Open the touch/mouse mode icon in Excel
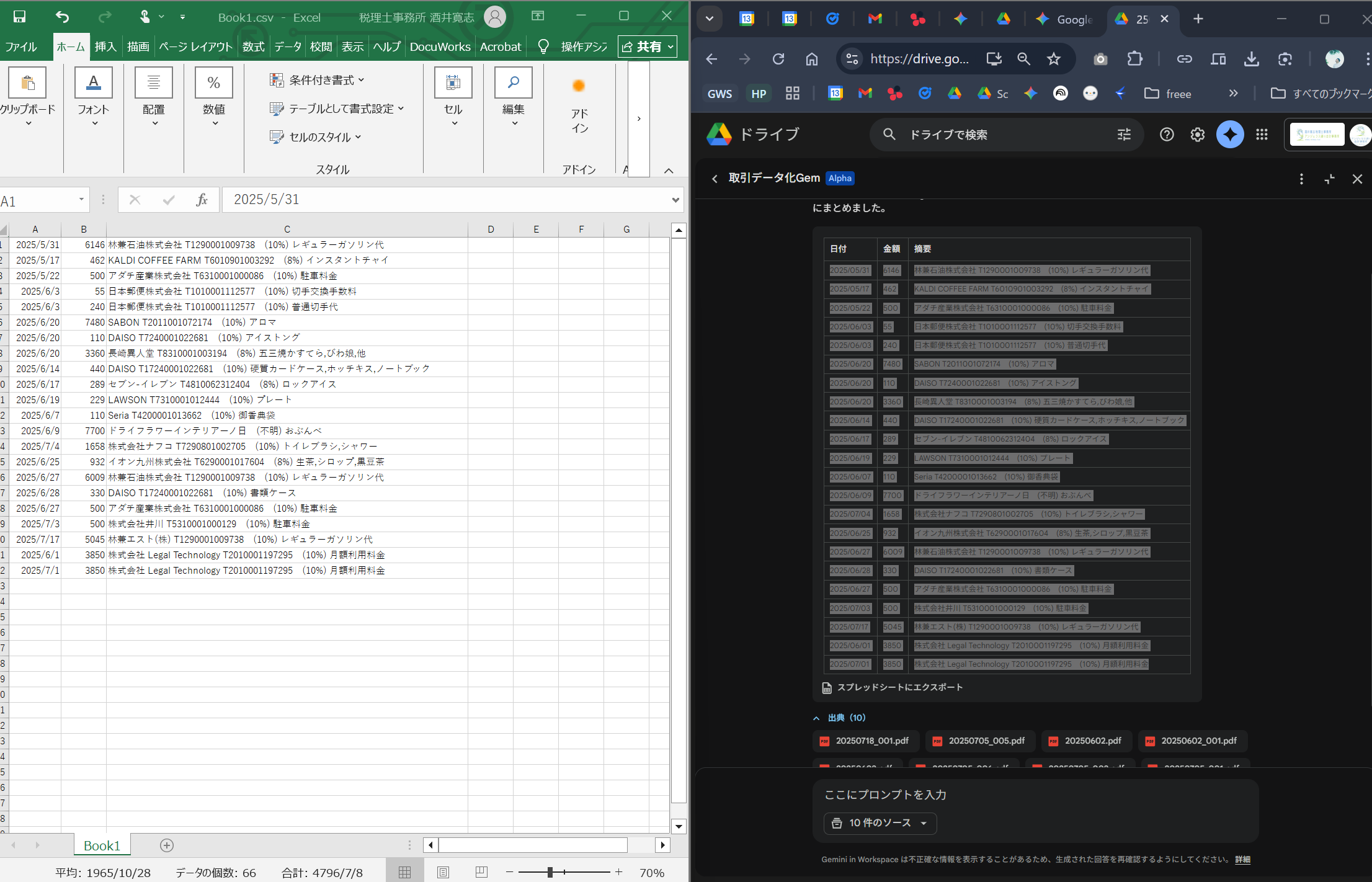This screenshot has height=882, width=1372. tap(145, 17)
